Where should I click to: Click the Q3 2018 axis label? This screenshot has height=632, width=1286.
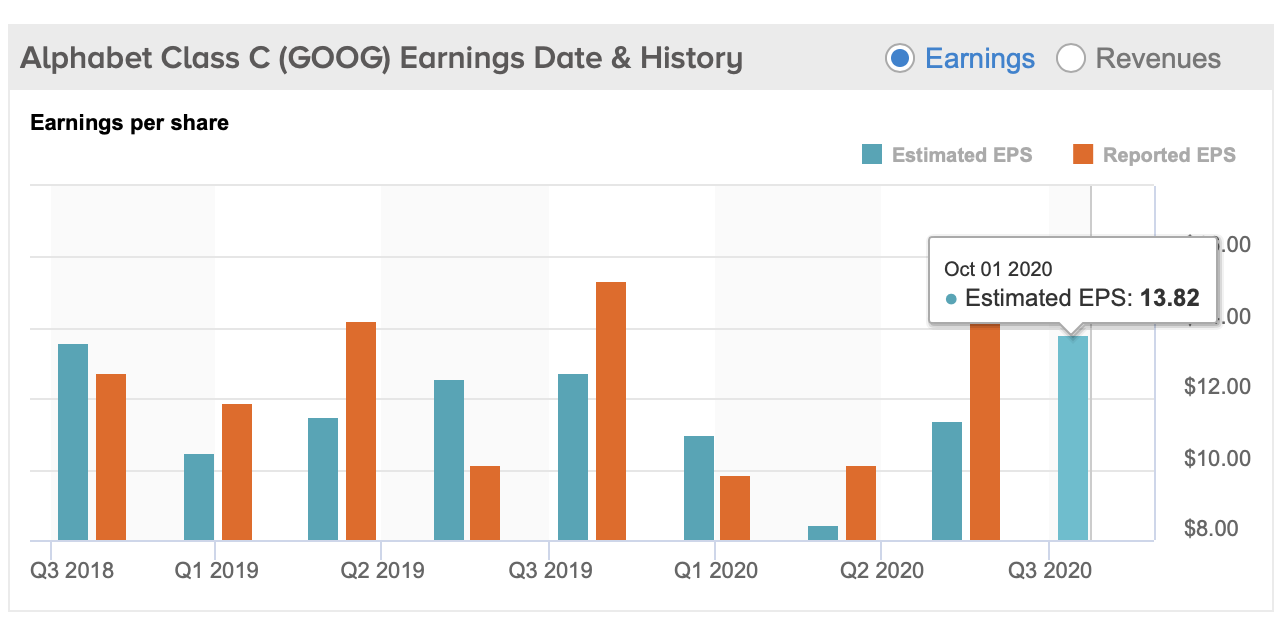click(72, 571)
